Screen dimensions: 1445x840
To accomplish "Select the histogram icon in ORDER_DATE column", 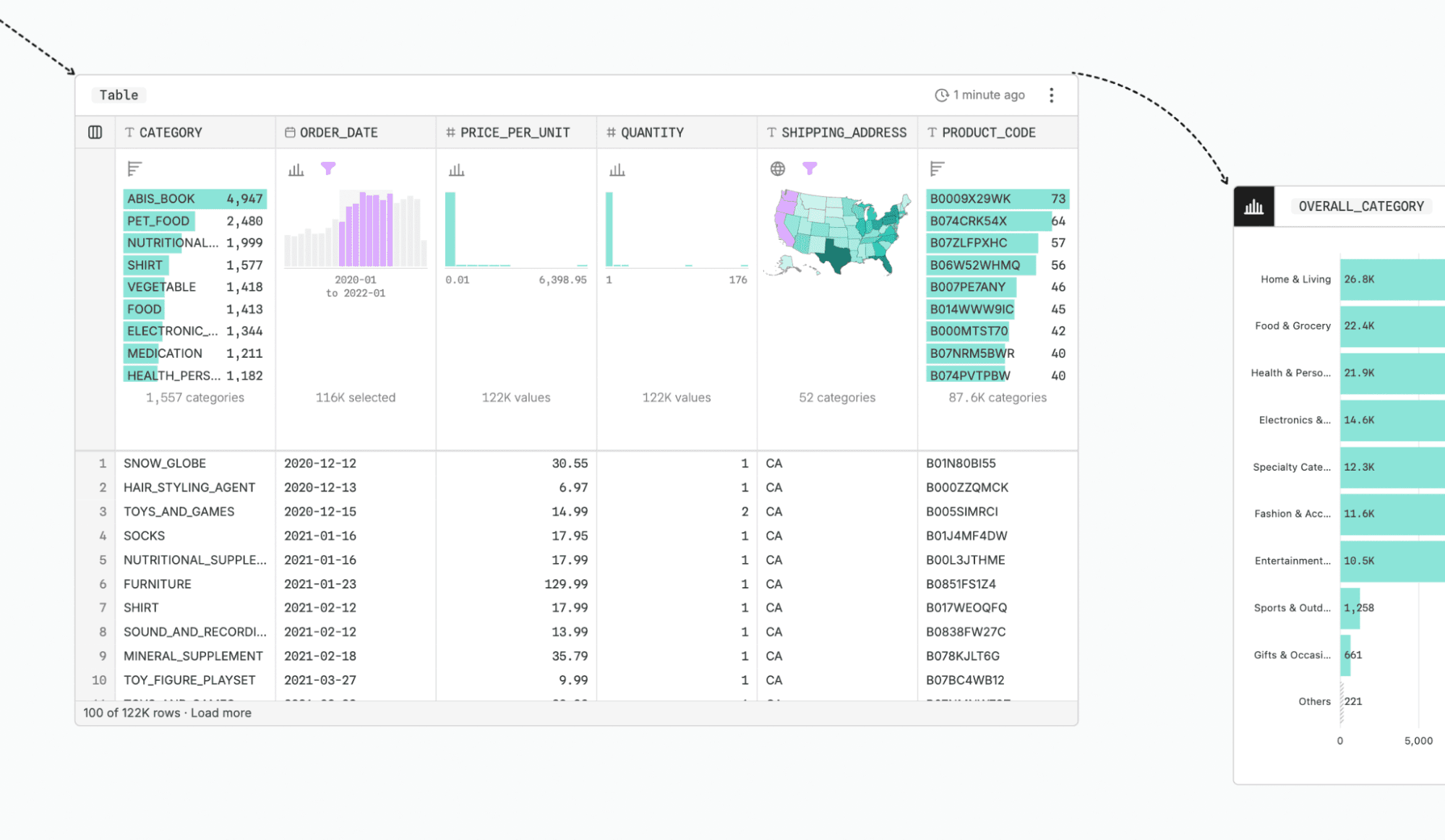I will pos(295,168).
